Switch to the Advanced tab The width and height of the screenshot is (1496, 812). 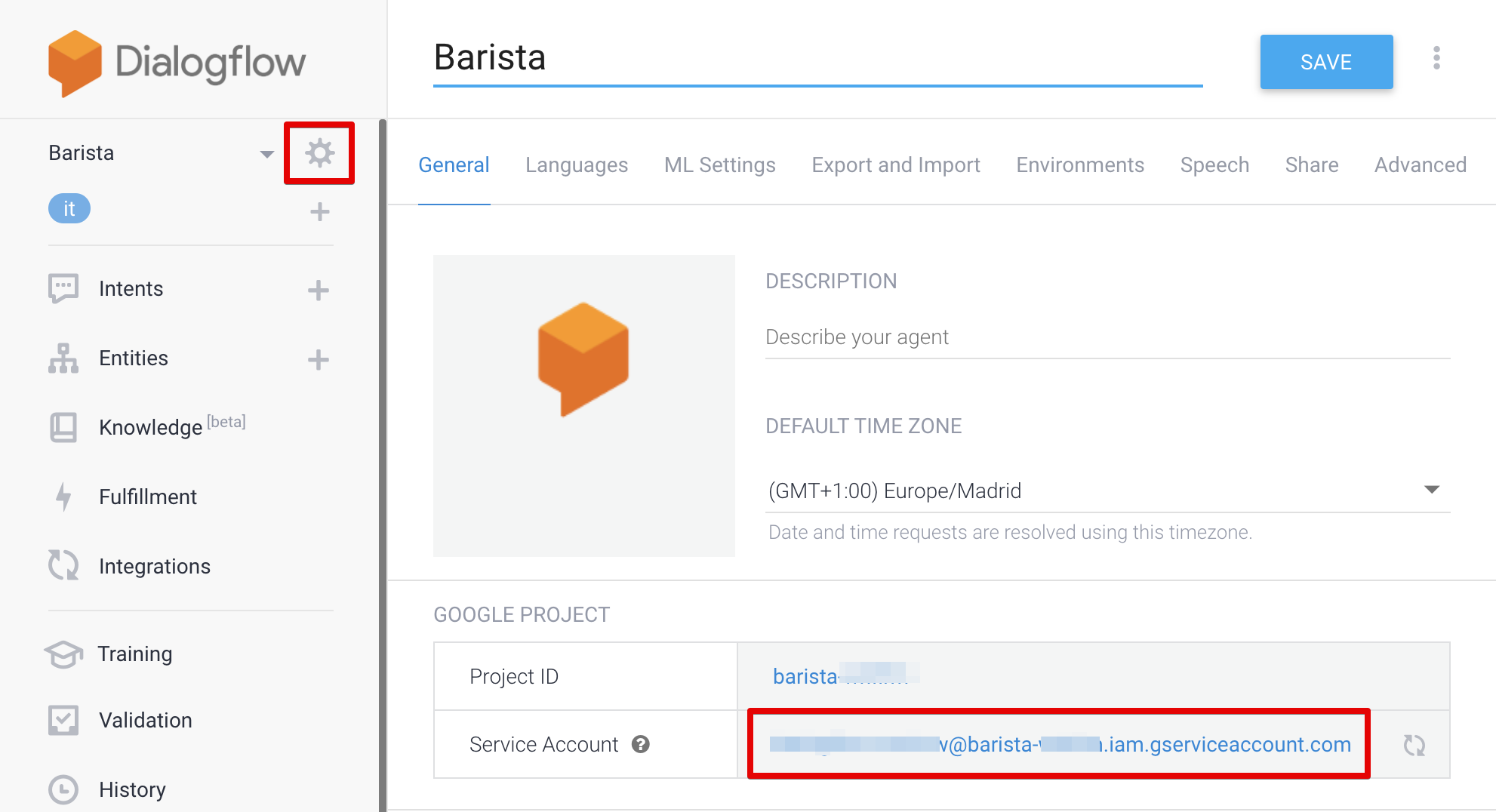1421,165
